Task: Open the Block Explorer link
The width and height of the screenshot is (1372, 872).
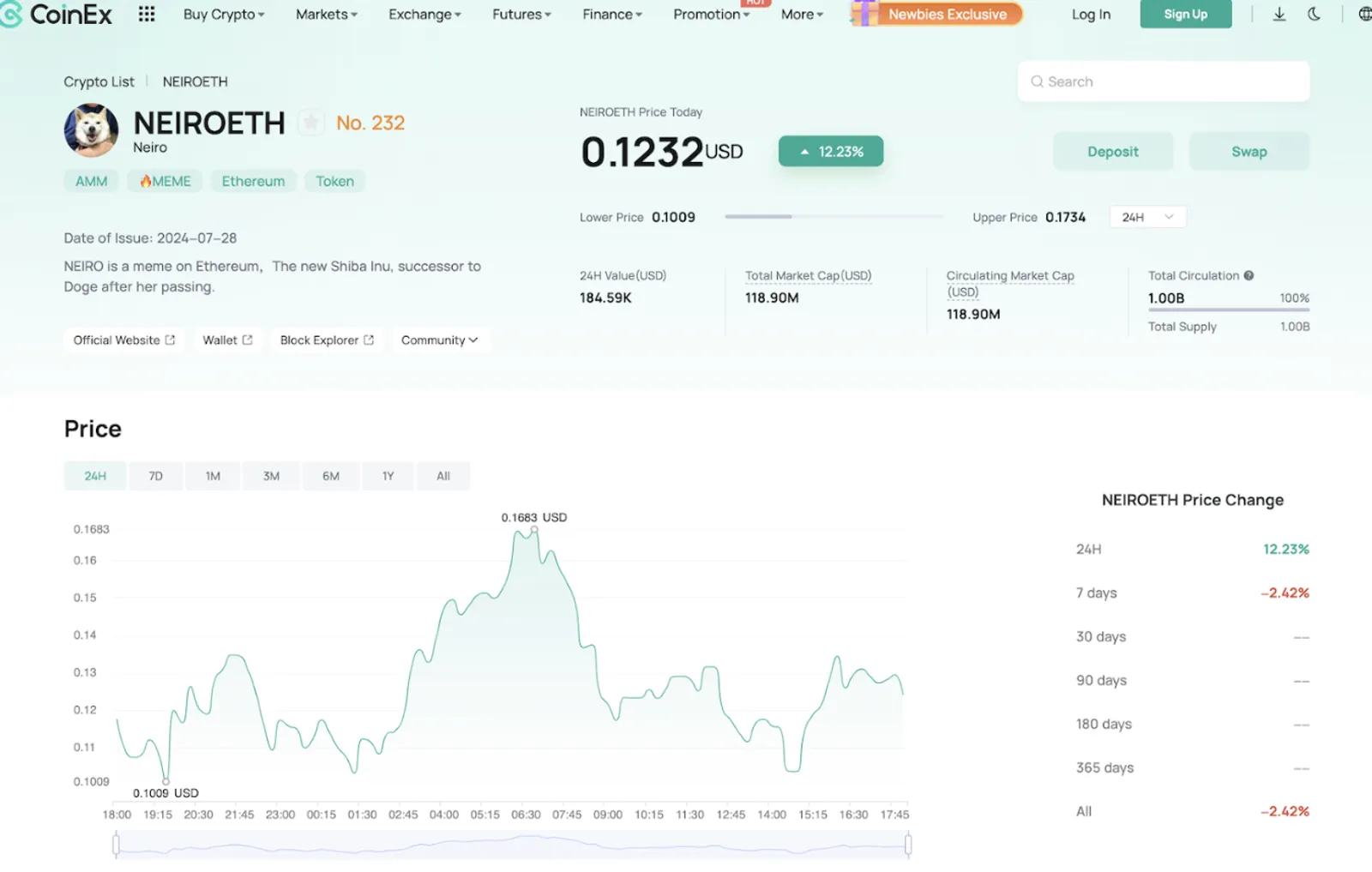Action: [x=327, y=340]
